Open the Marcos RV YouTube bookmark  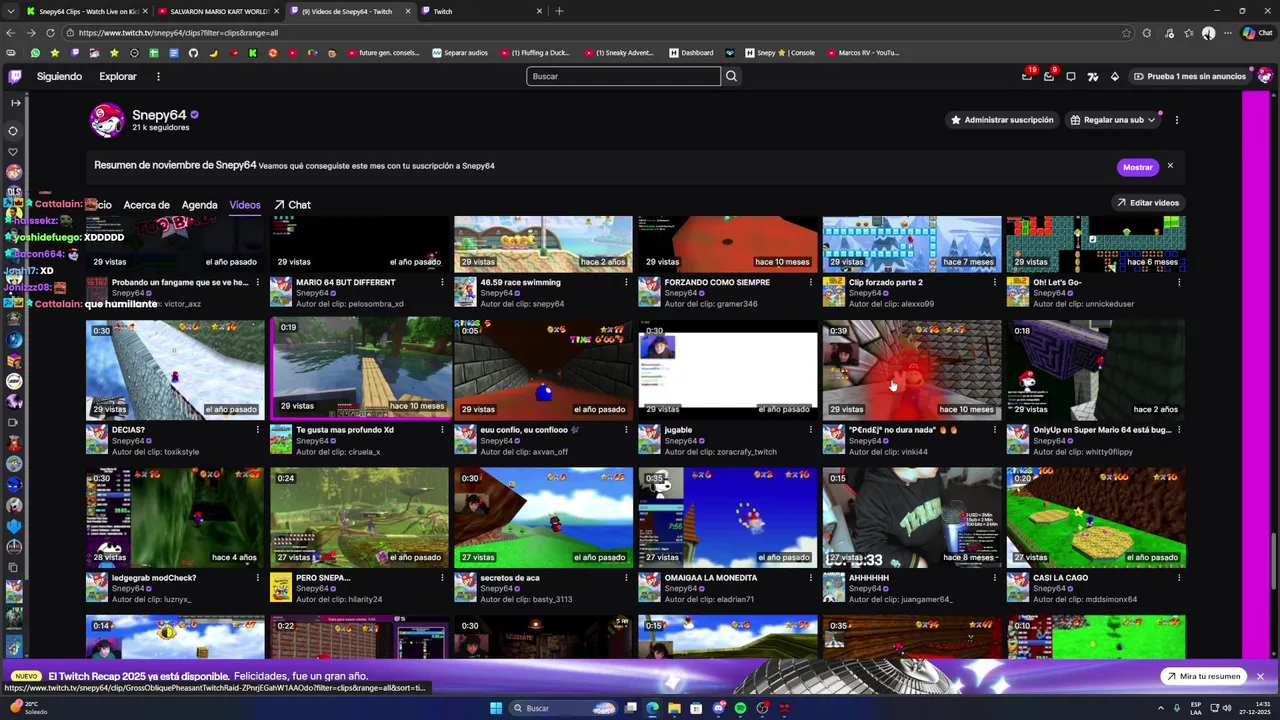point(863,53)
